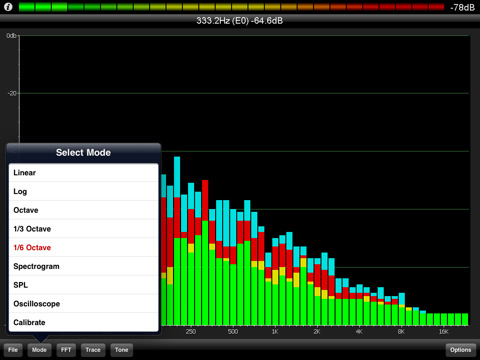Switch to Spectrogram mode
This screenshot has width=480, height=360.
point(83,266)
